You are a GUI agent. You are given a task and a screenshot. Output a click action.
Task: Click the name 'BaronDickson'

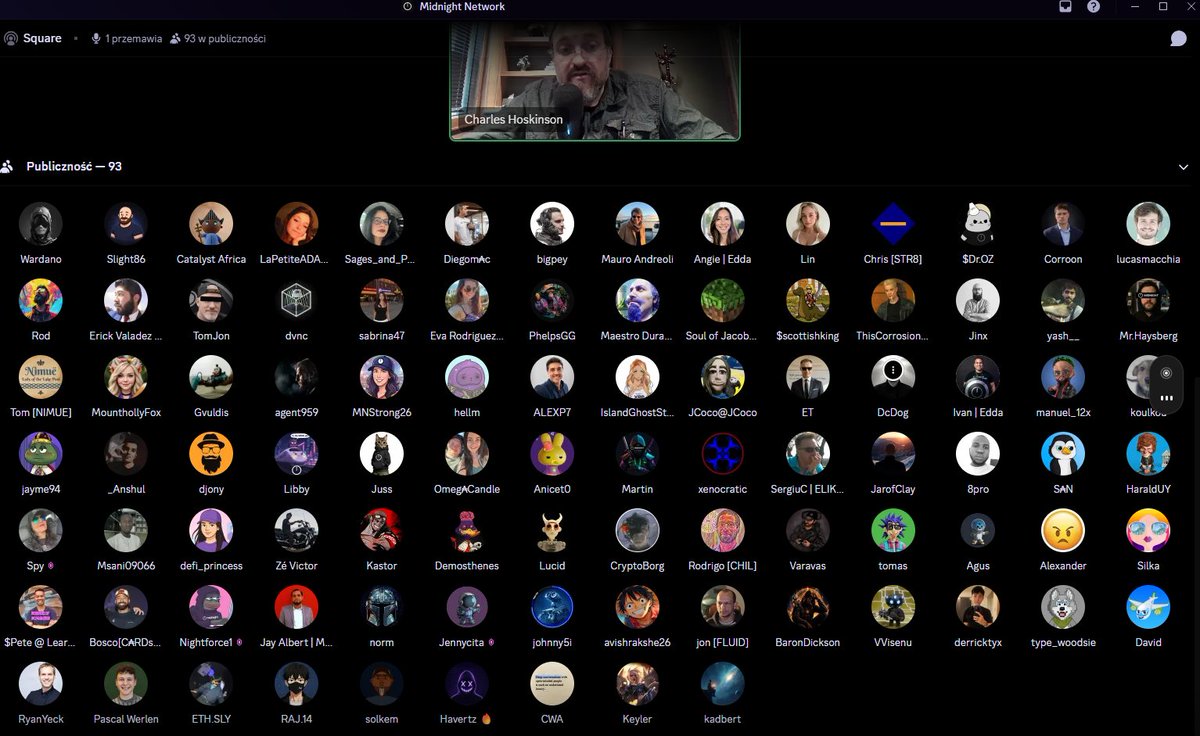coord(808,642)
